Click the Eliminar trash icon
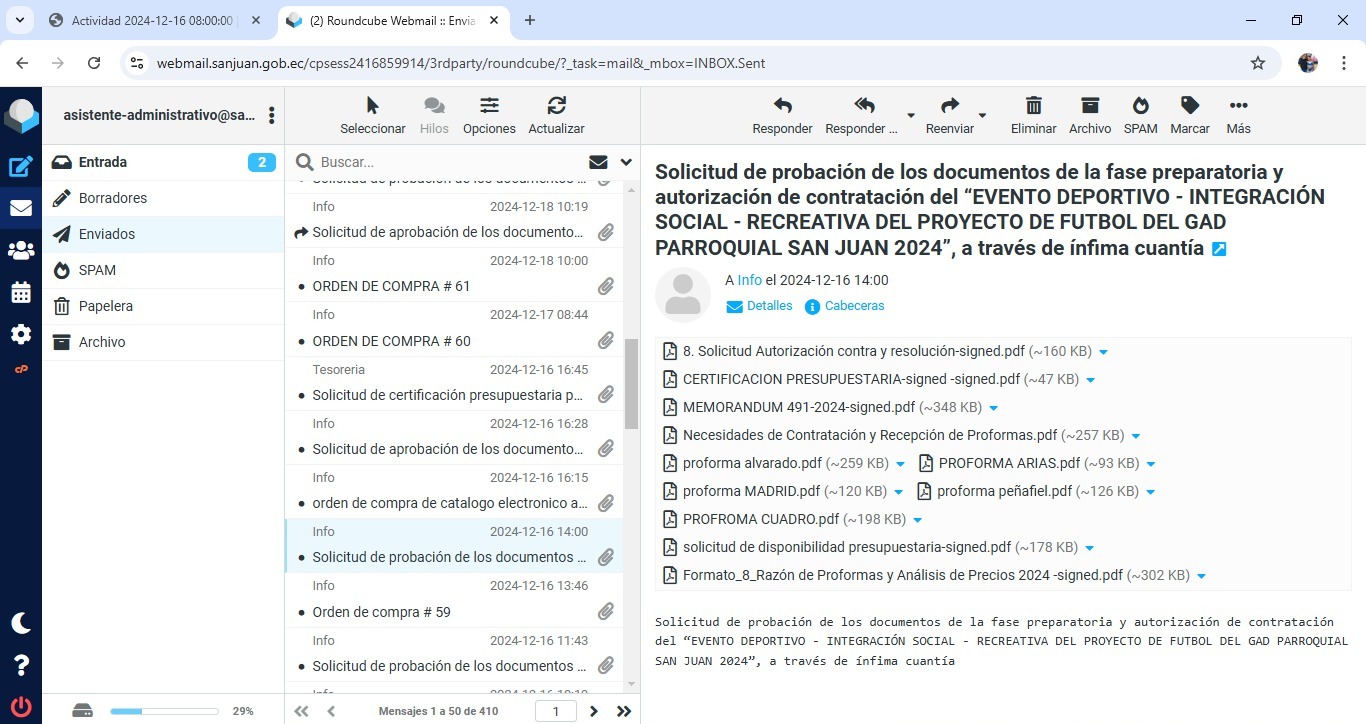The height and width of the screenshot is (724, 1366). pos(1033,106)
